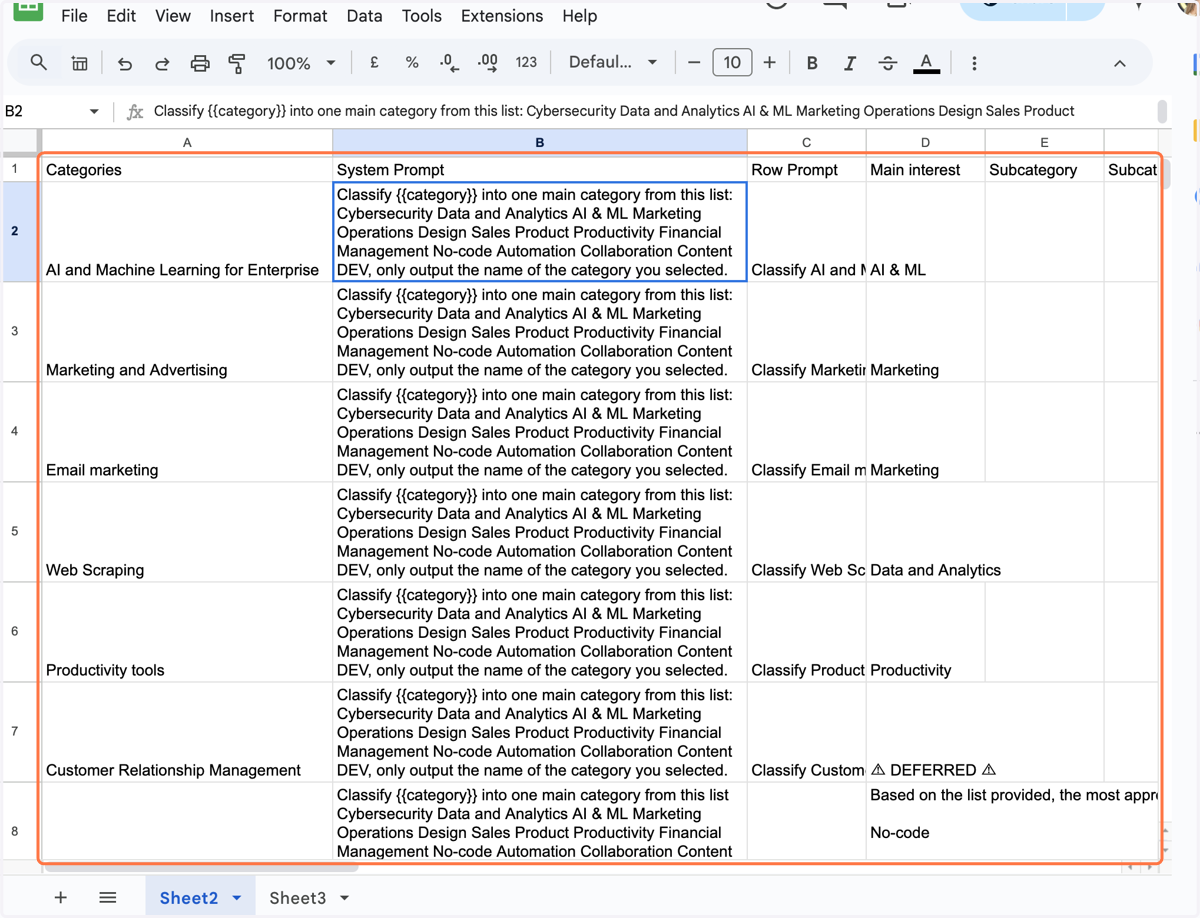Click cell 'AI and Machine Learning for Enterprise'
The image size is (1200, 918).
187,231
